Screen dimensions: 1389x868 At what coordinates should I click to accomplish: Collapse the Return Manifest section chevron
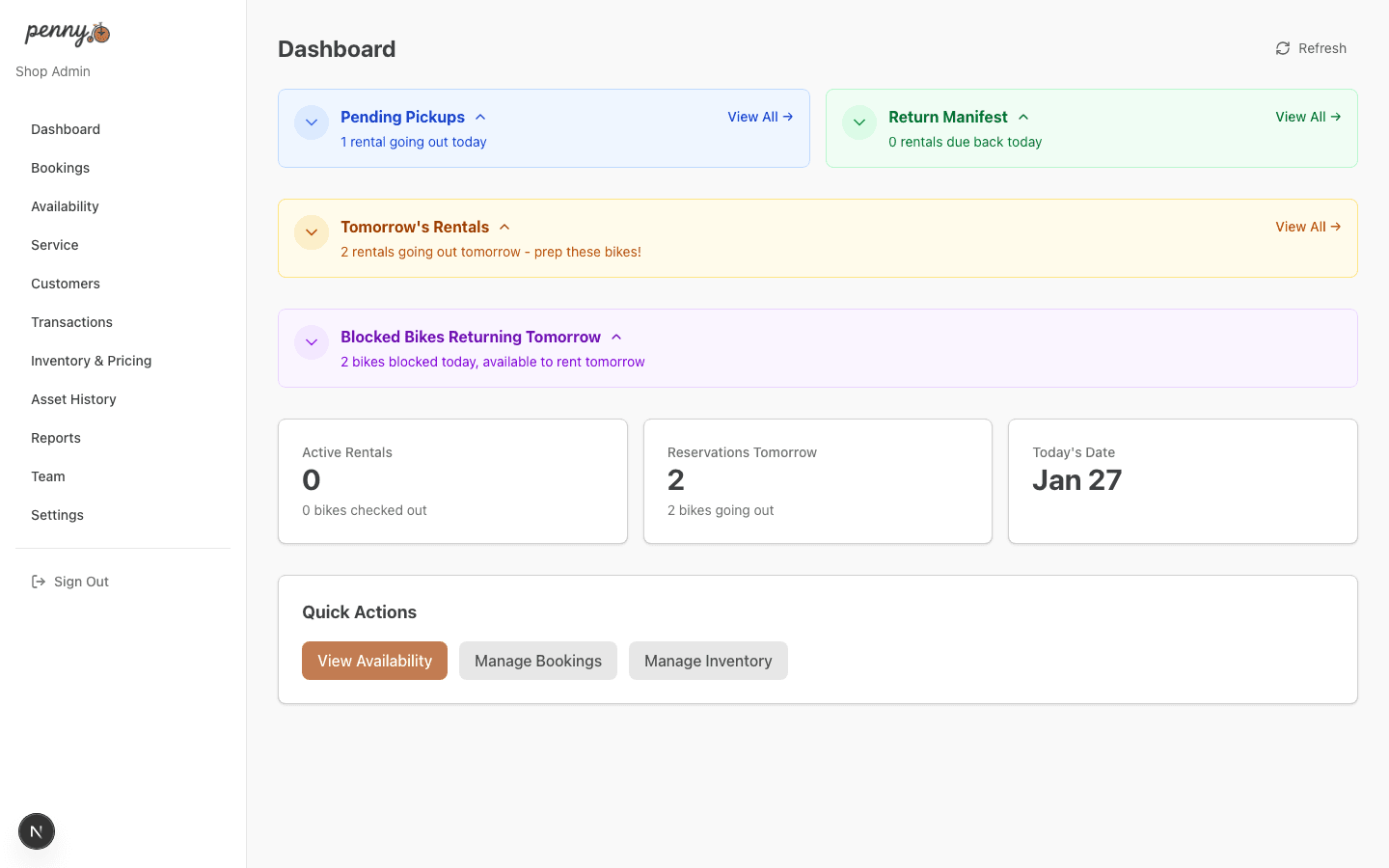coord(1023,117)
